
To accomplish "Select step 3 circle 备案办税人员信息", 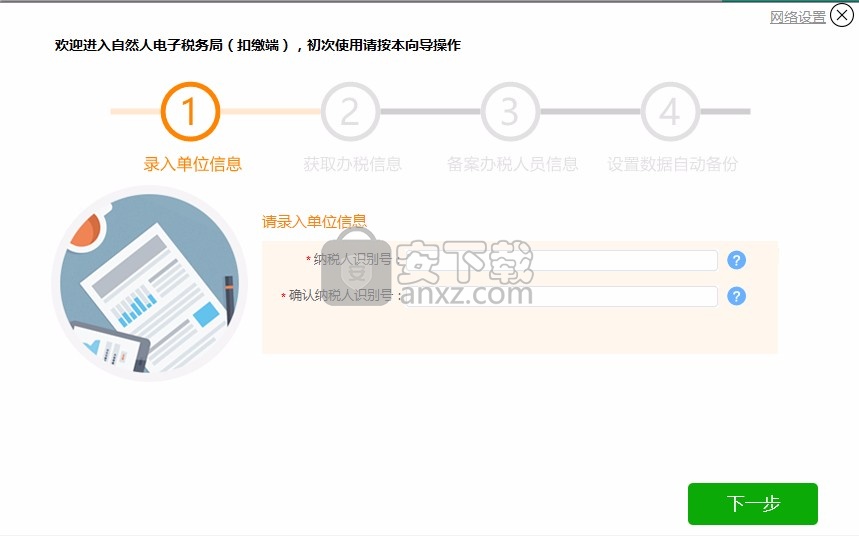I will tap(510, 111).
